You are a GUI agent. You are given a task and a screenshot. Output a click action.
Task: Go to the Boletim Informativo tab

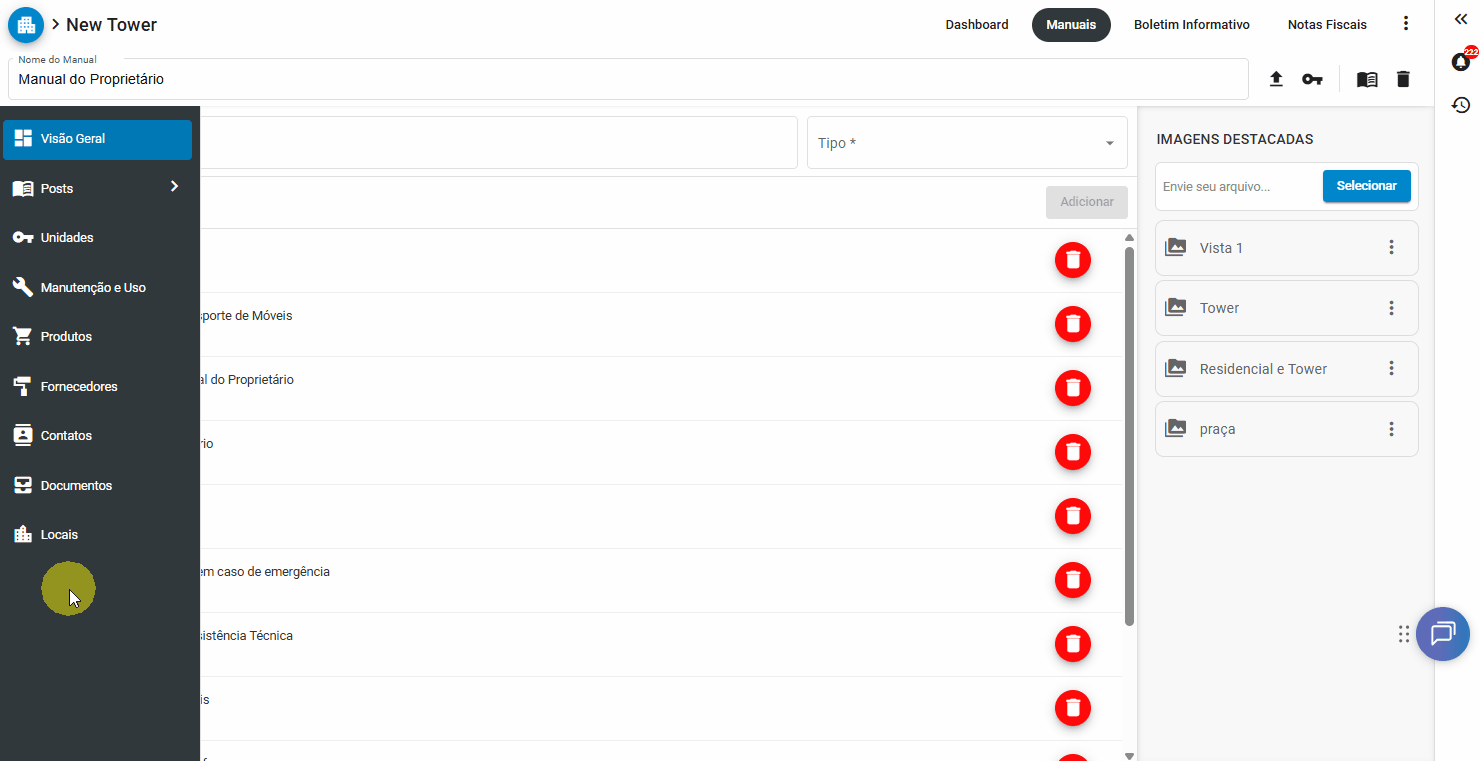click(x=1191, y=25)
